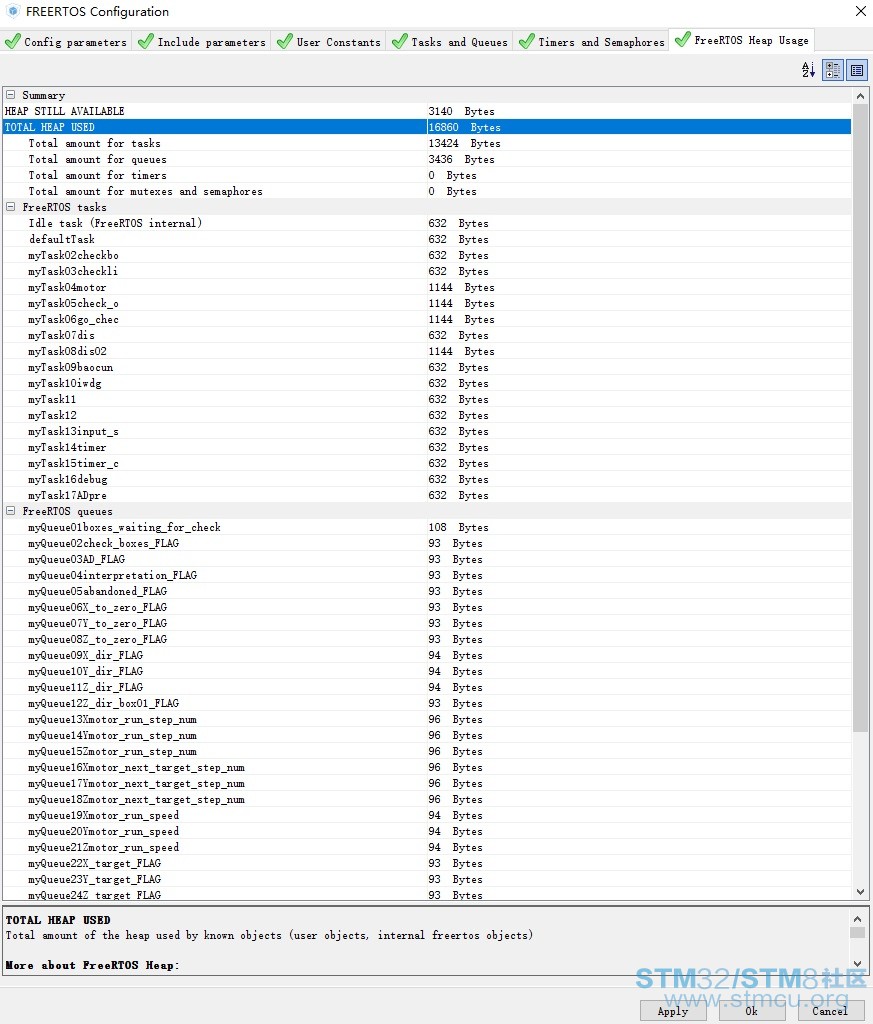
Task: Select the myTask16debug row
Action: click(x=427, y=479)
